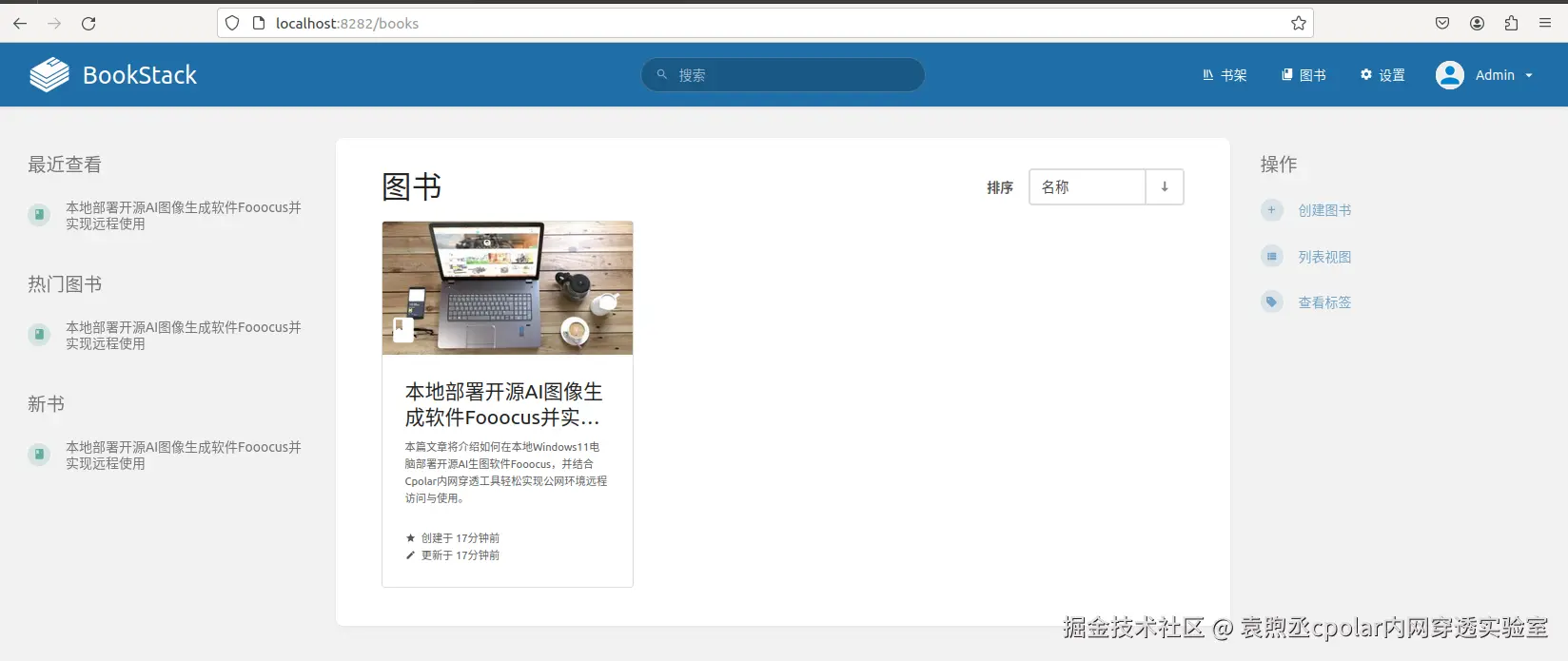Click the 新书 heading

tap(46, 404)
